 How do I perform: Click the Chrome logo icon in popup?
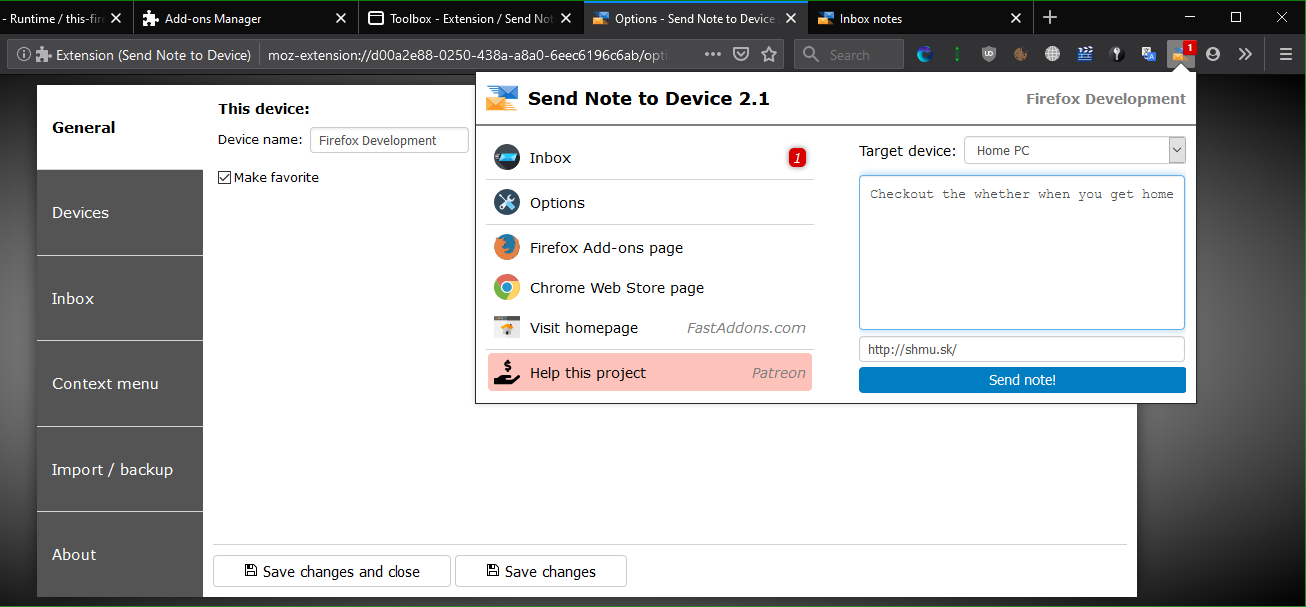507,288
